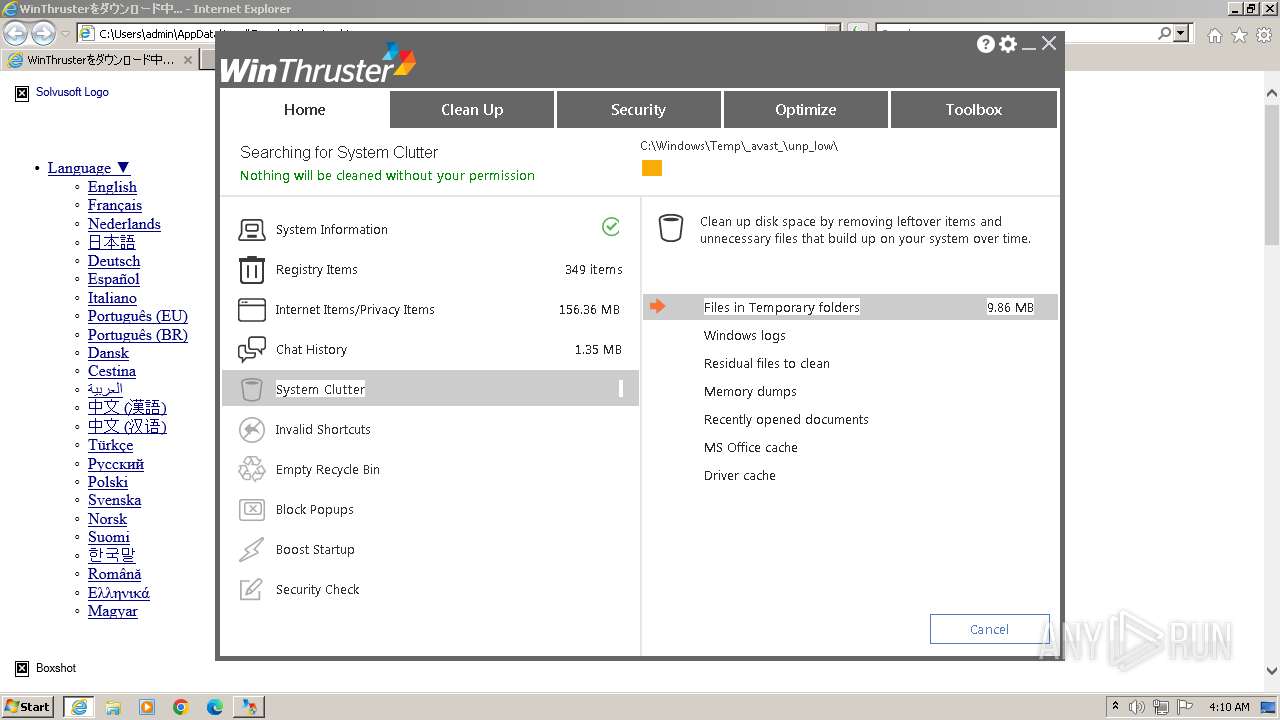This screenshot has height=720, width=1280.
Task: Select the WinThruster browser tab
Action: tap(100, 60)
